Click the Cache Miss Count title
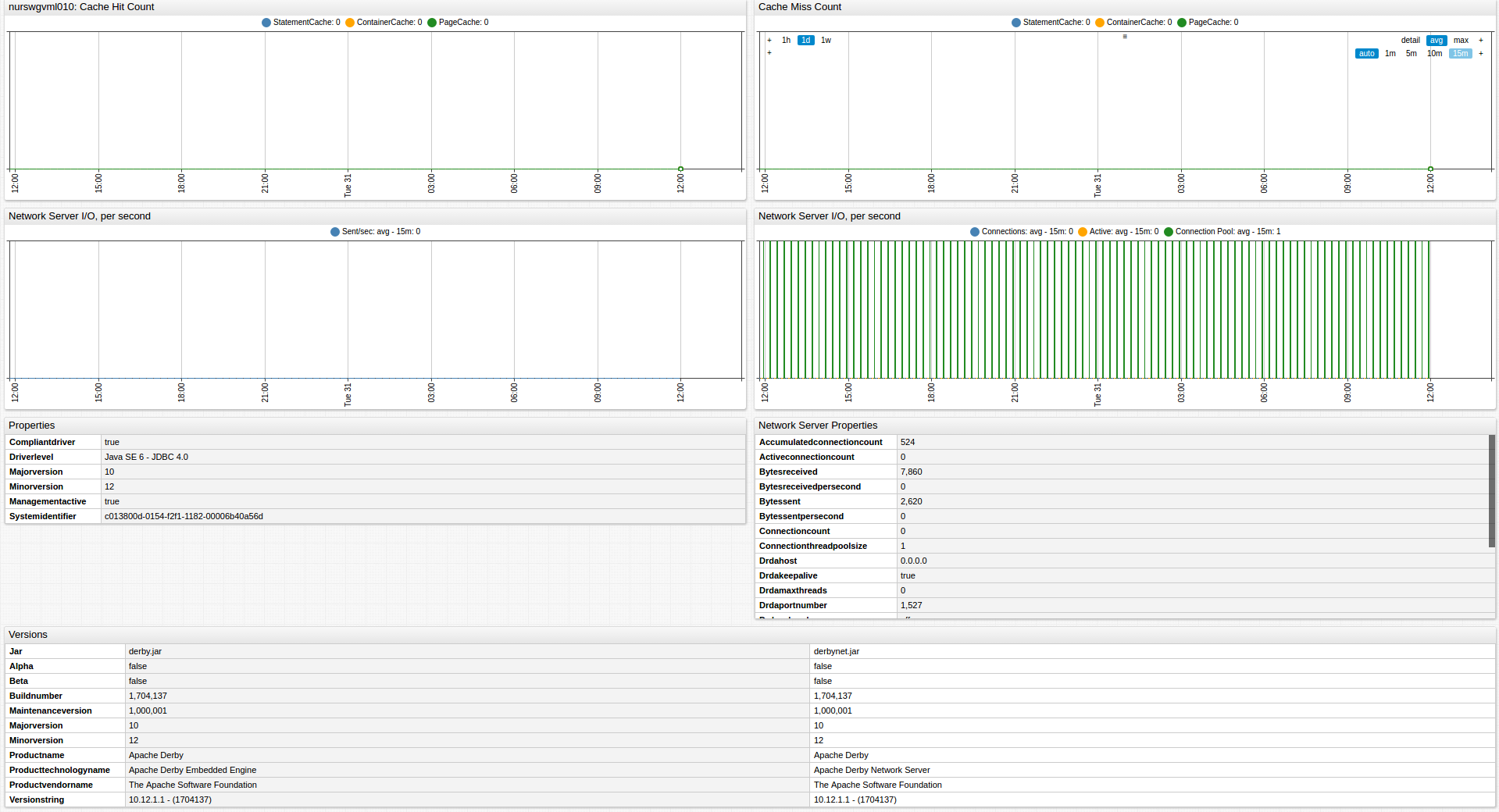The width and height of the screenshot is (1499, 812). pyautogui.click(x=800, y=7)
